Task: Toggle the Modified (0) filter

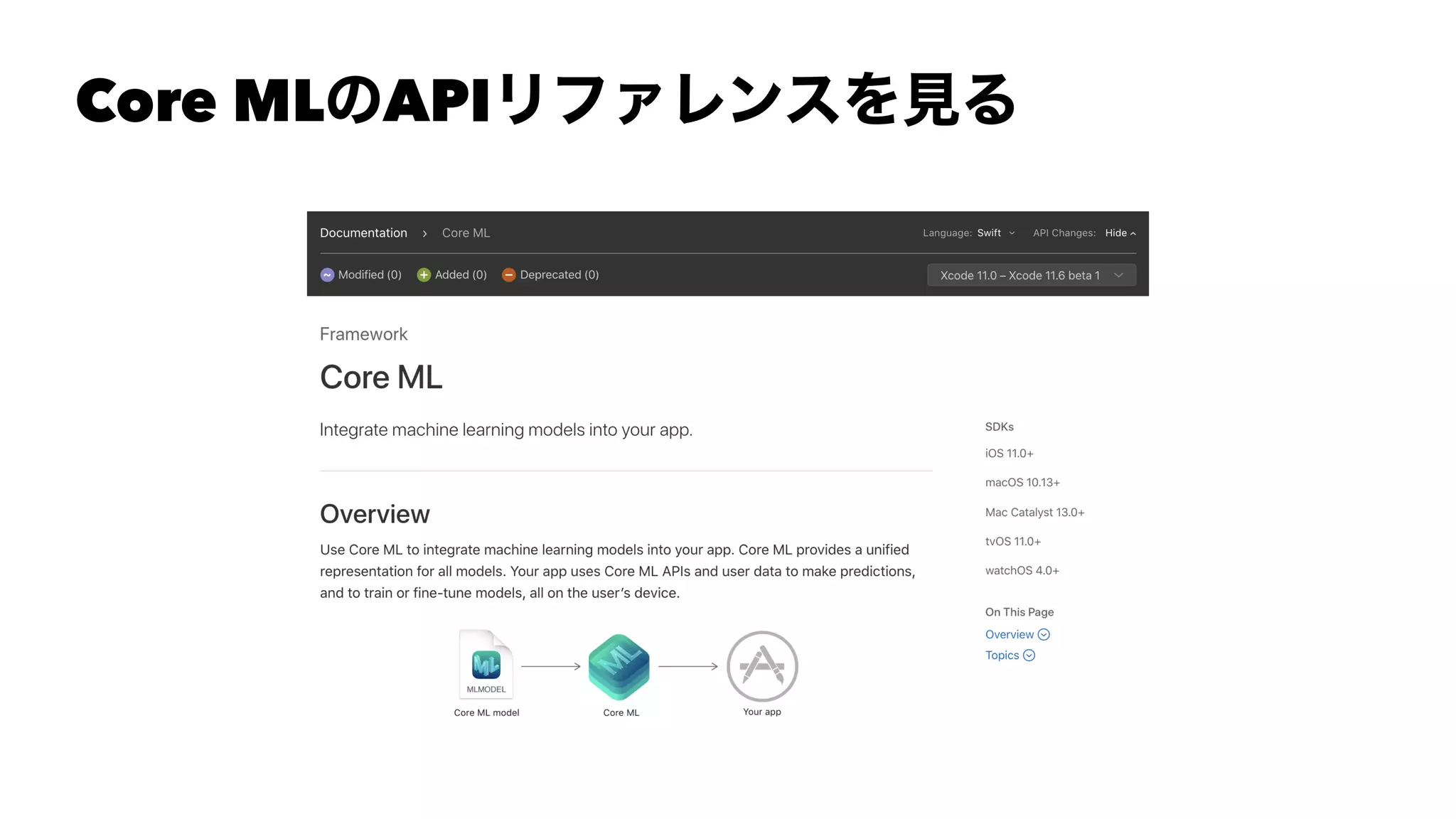Action: [x=361, y=275]
